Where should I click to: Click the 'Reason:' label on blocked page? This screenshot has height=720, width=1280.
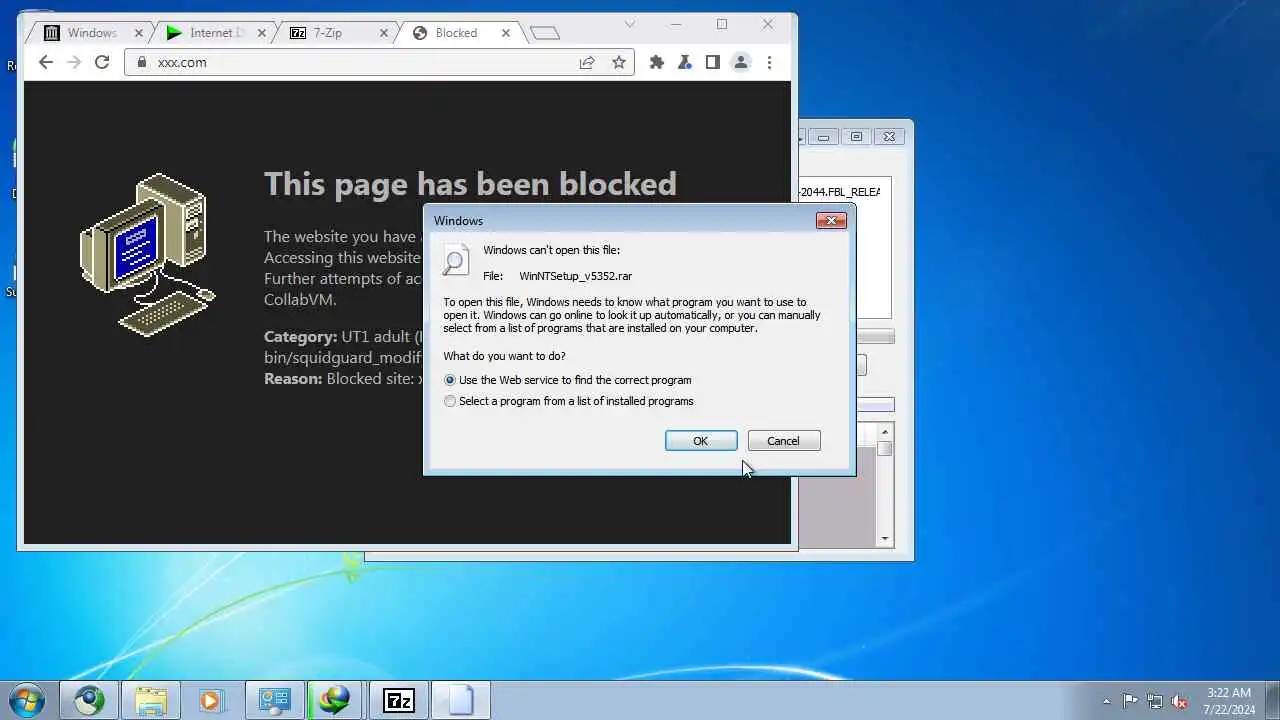click(293, 379)
